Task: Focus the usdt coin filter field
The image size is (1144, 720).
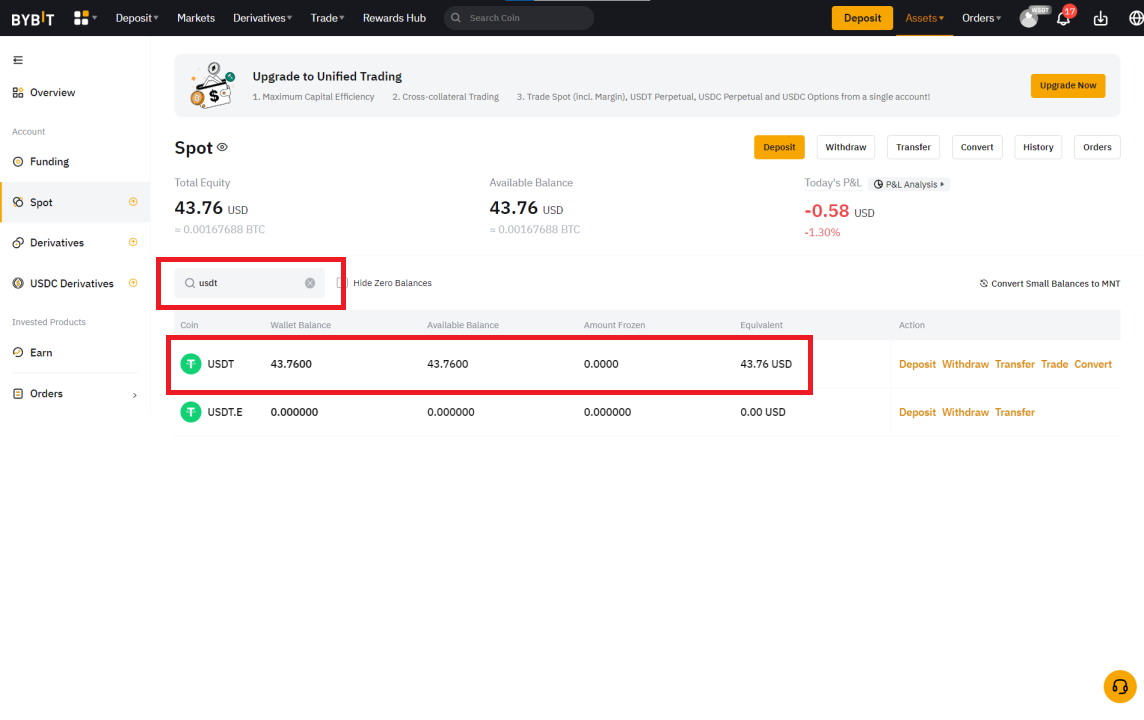Action: click(250, 283)
